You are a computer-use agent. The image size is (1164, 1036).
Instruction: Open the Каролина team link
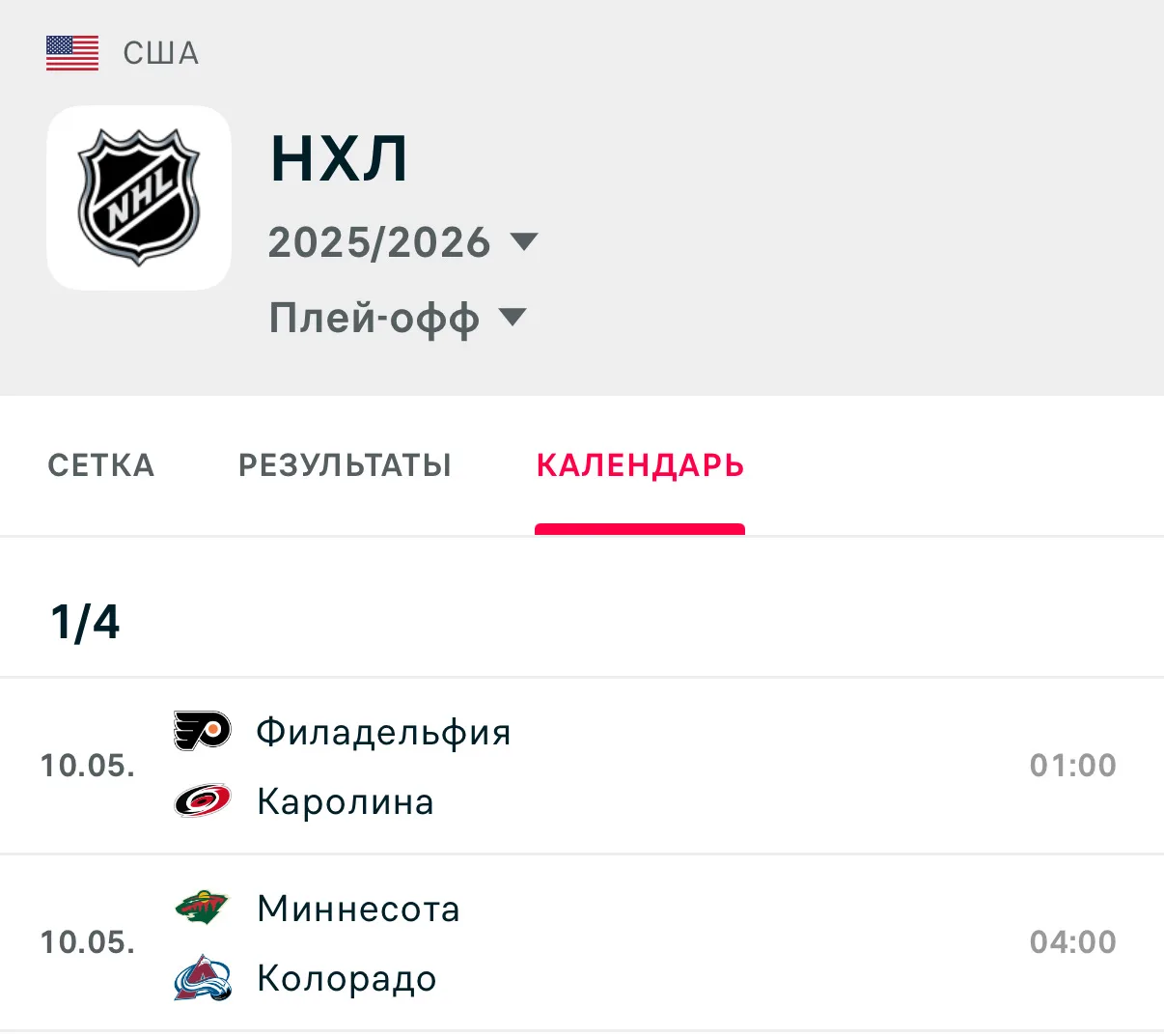pos(346,801)
